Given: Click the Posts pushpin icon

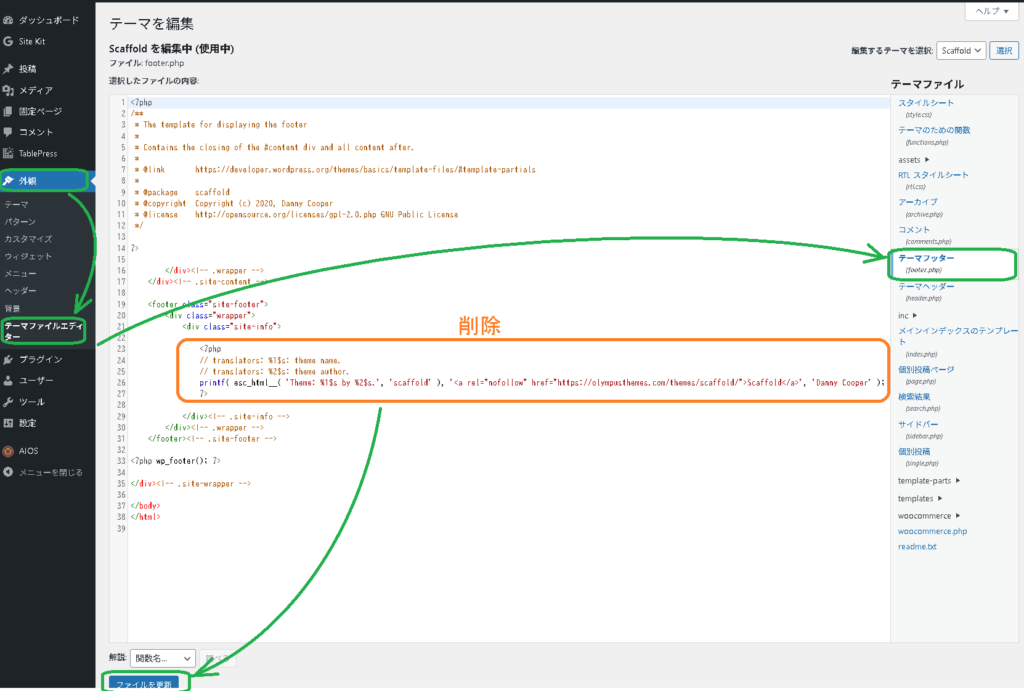Looking at the screenshot, I should (8, 69).
